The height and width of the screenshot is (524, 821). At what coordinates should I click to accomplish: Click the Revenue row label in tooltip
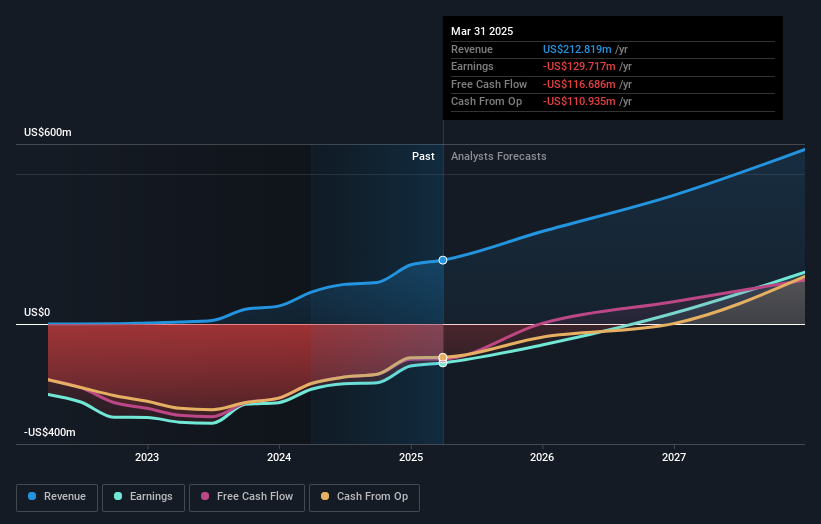pyautogui.click(x=472, y=49)
